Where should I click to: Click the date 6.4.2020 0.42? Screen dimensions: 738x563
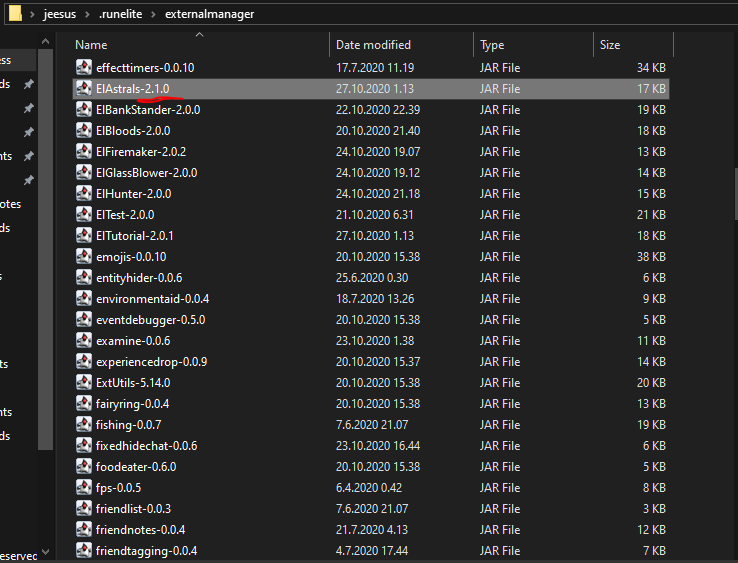(x=369, y=488)
